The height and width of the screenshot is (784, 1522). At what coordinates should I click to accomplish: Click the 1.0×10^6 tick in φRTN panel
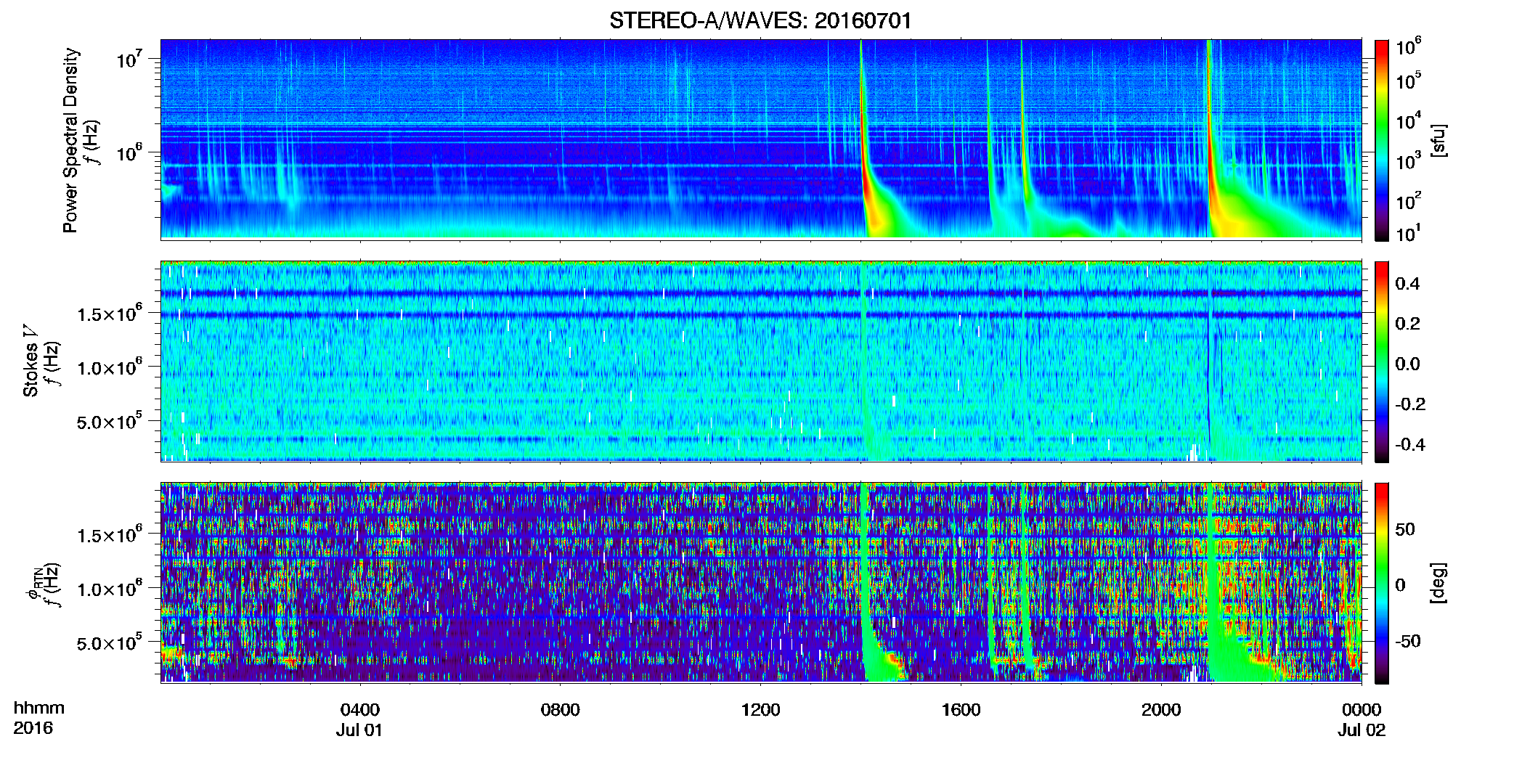(x=108, y=588)
